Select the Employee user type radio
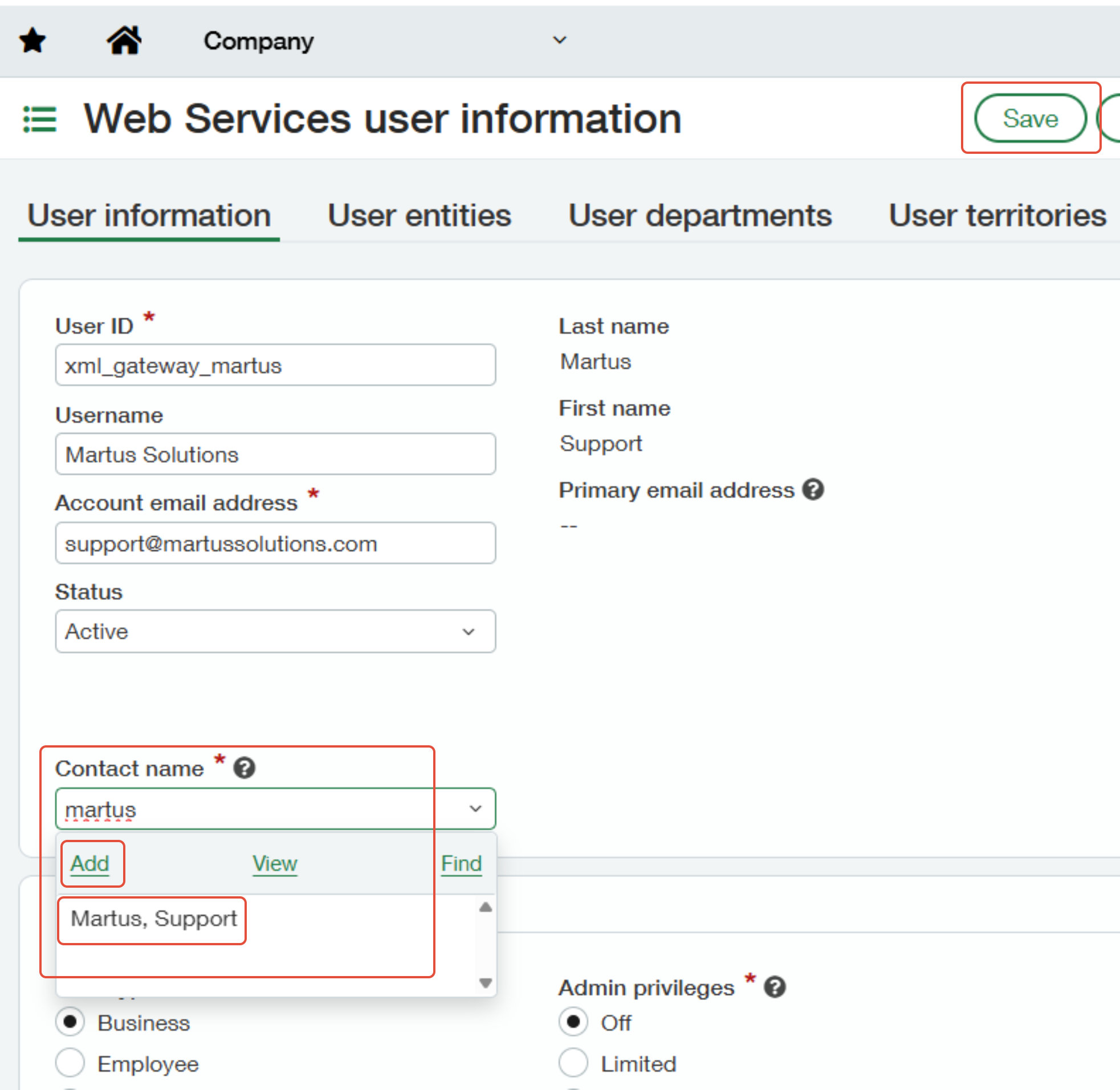The width and height of the screenshot is (1120, 1090). pos(71,1064)
